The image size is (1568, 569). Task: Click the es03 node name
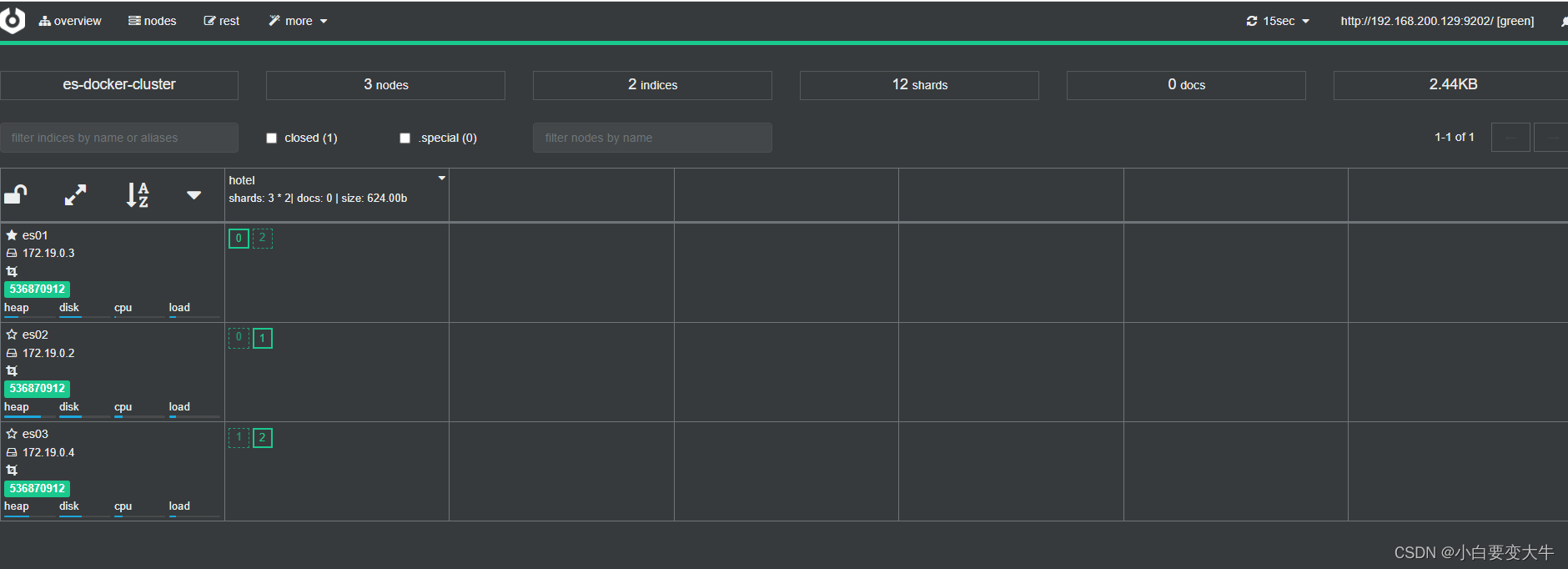click(35, 435)
